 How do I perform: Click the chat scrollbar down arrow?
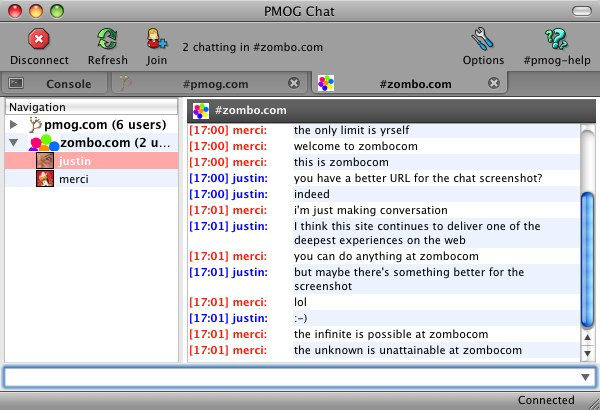point(587,353)
